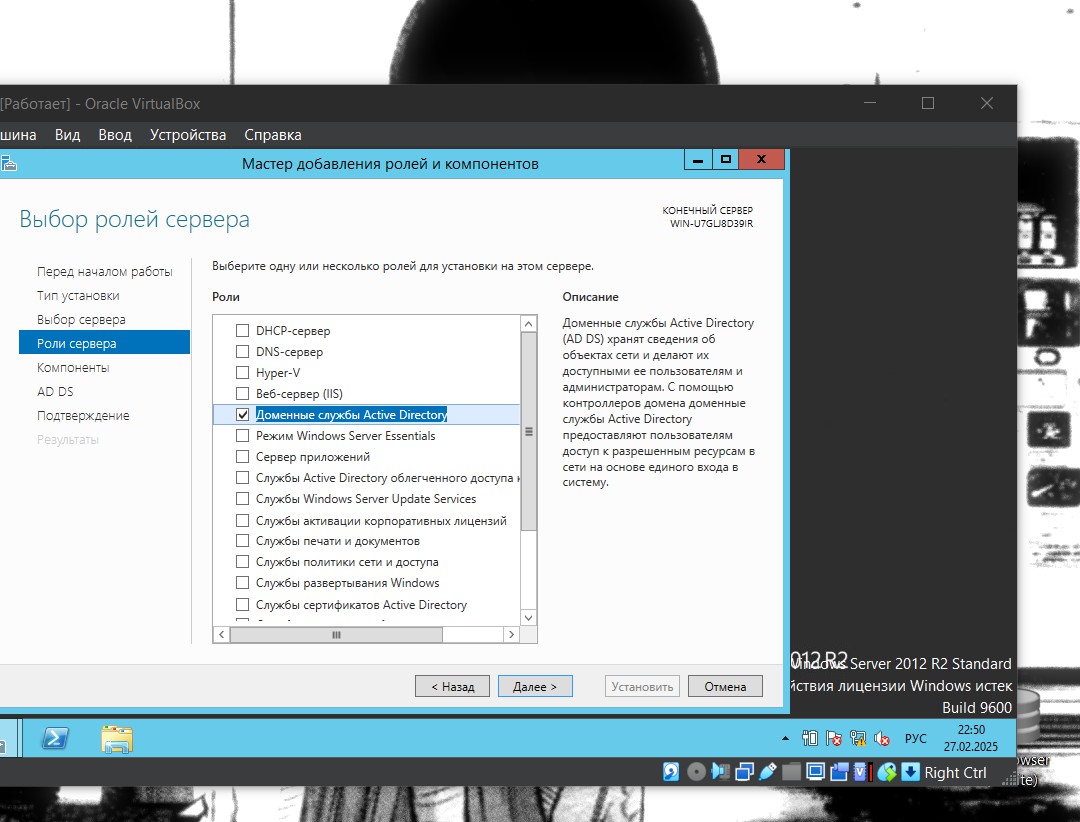The image size is (1080, 822).
Task: Click VirtualBox display indicator icon
Action: [x=816, y=772]
